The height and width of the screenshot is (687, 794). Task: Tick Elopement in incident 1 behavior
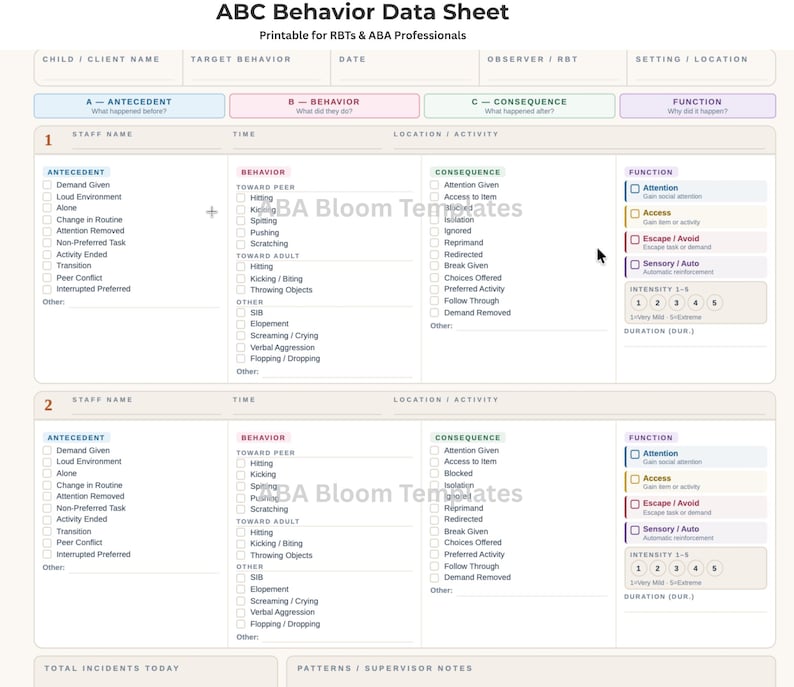coord(241,324)
